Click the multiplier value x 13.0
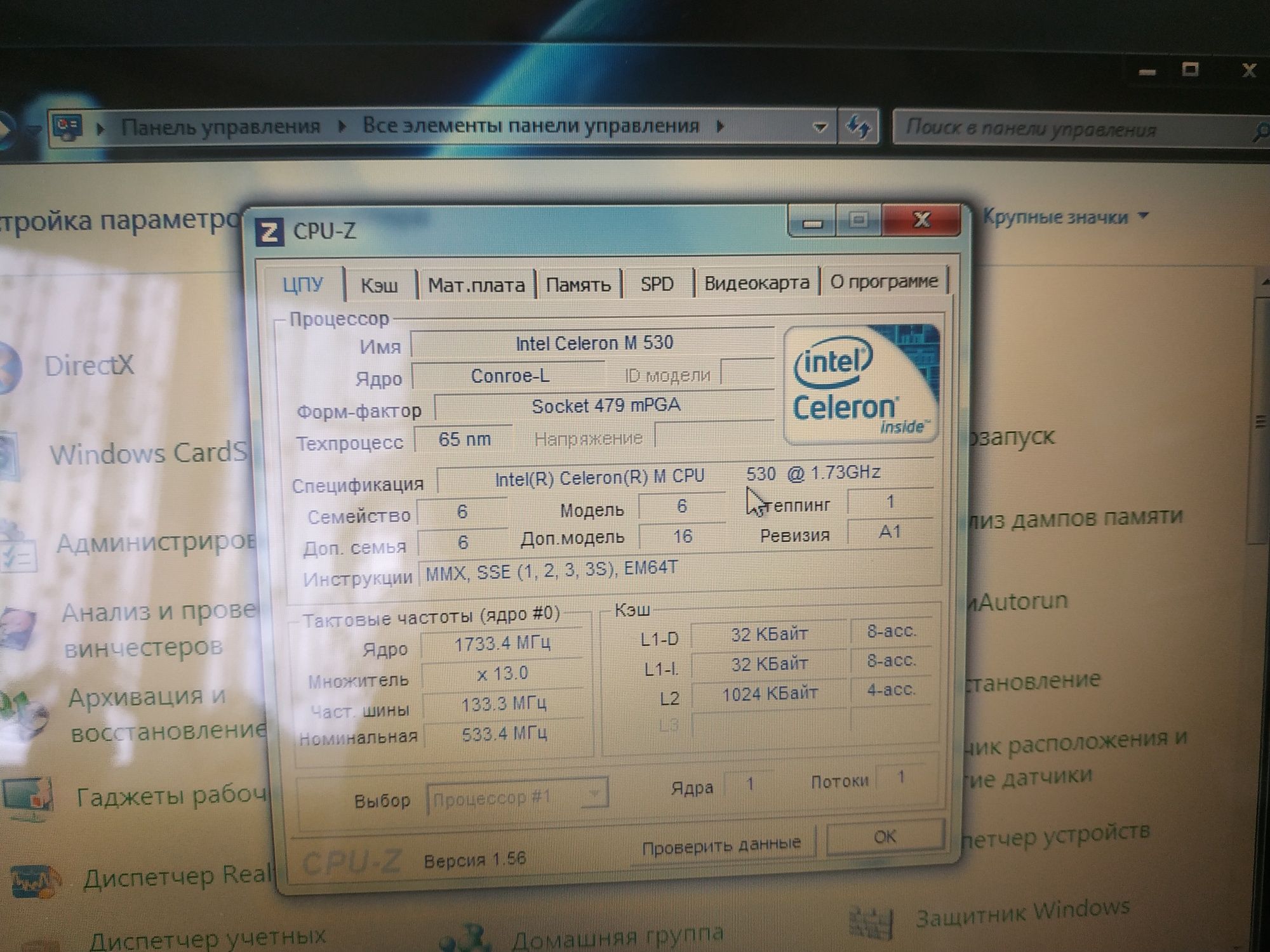 point(502,673)
